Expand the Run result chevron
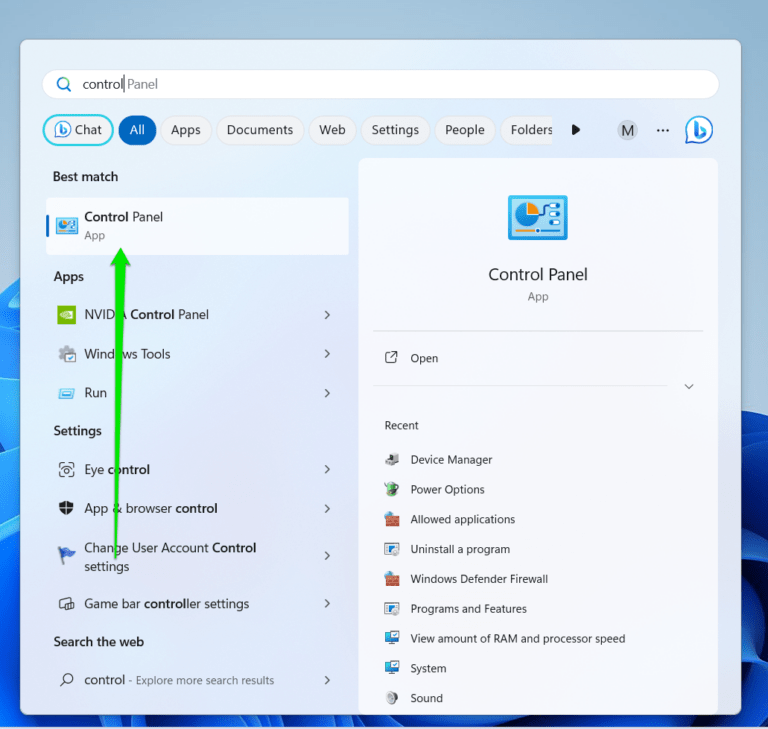The width and height of the screenshot is (768, 729). pos(327,394)
